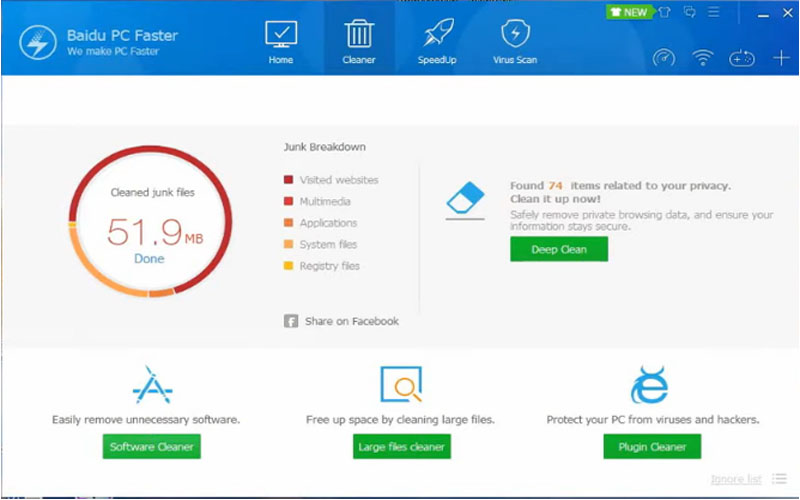The width and height of the screenshot is (800, 500).
Task: Click the large files magnifier icon
Action: tap(401, 384)
